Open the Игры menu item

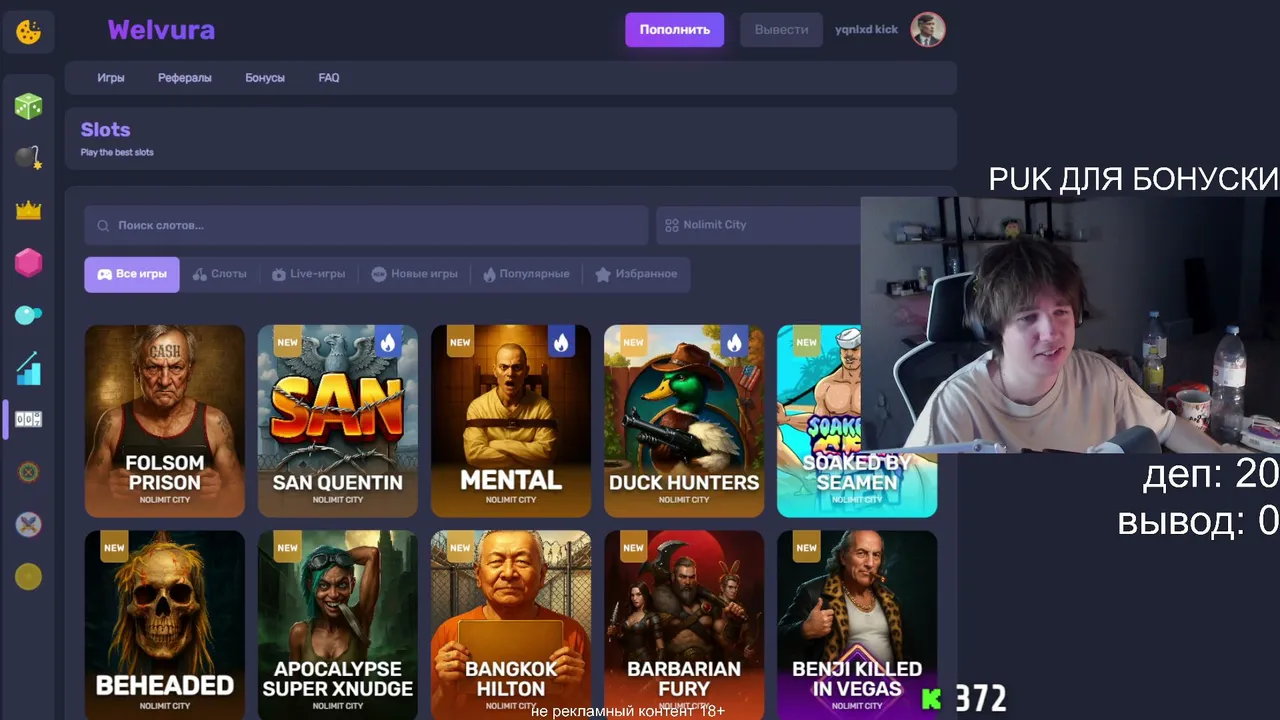pyautogui.click(x=111, y=78)
